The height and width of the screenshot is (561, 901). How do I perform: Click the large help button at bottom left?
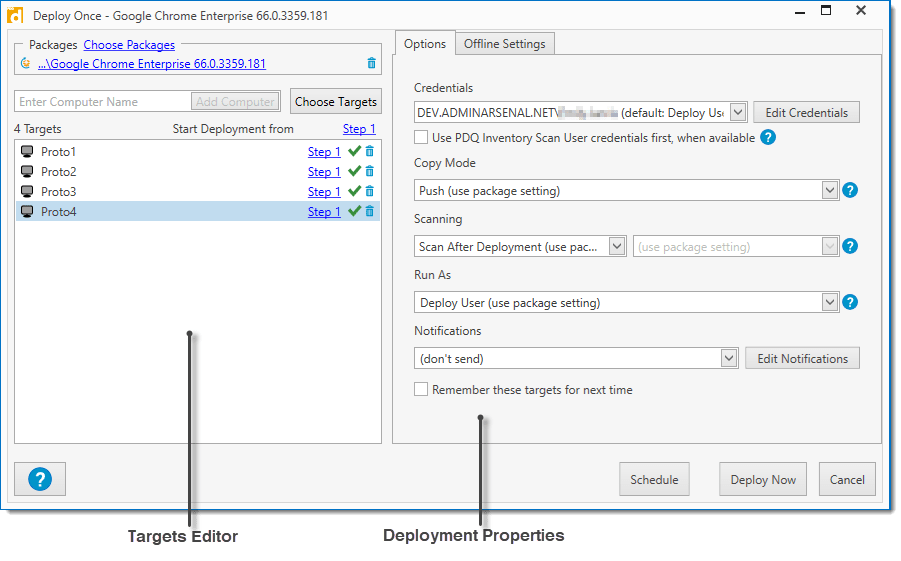click(x=40, y=479)
